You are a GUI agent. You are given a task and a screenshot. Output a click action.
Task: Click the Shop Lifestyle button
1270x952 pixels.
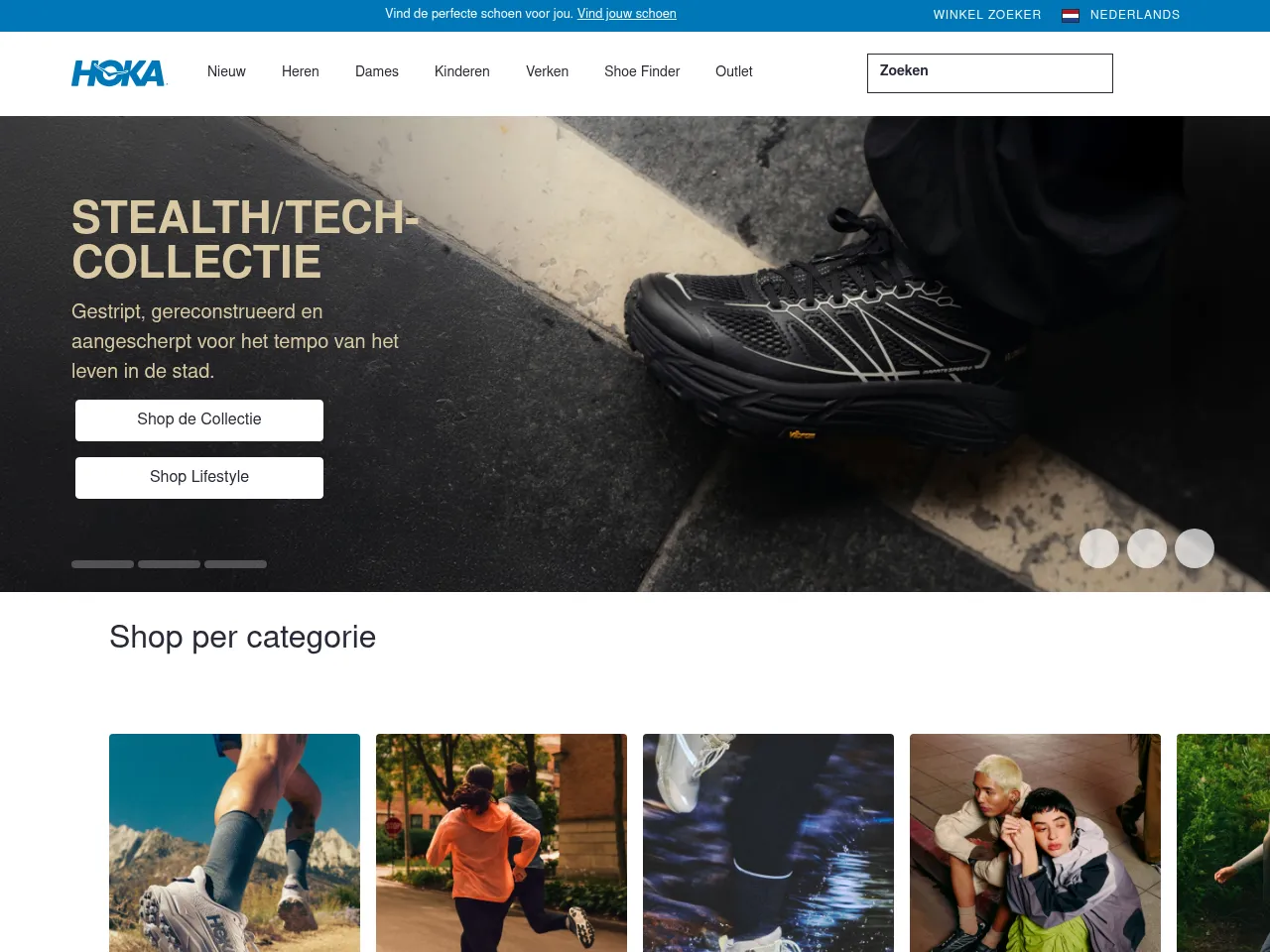click(x=199, y=477)
